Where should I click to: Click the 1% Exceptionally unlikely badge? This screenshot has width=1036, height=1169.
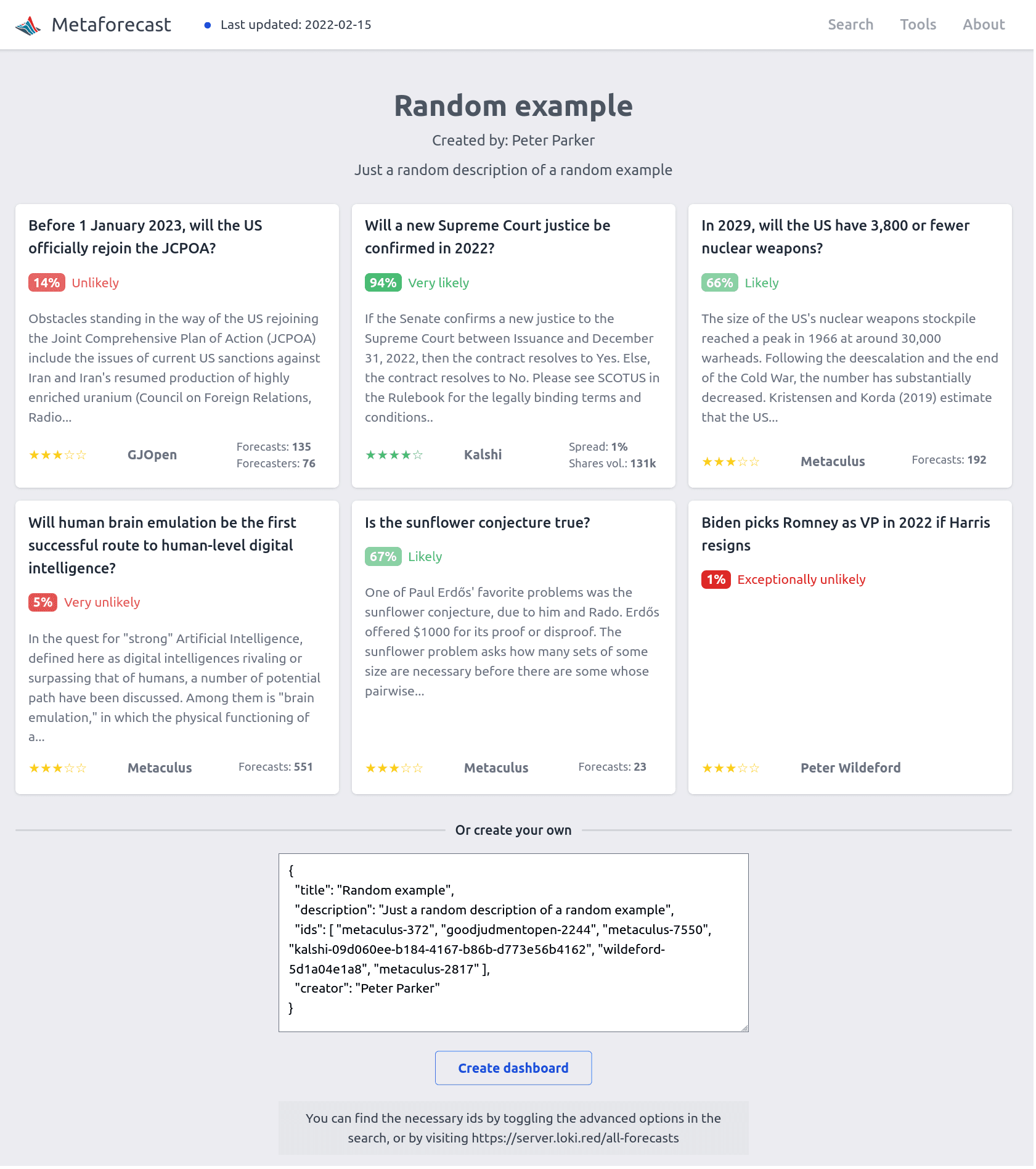[x=716, y=580]
